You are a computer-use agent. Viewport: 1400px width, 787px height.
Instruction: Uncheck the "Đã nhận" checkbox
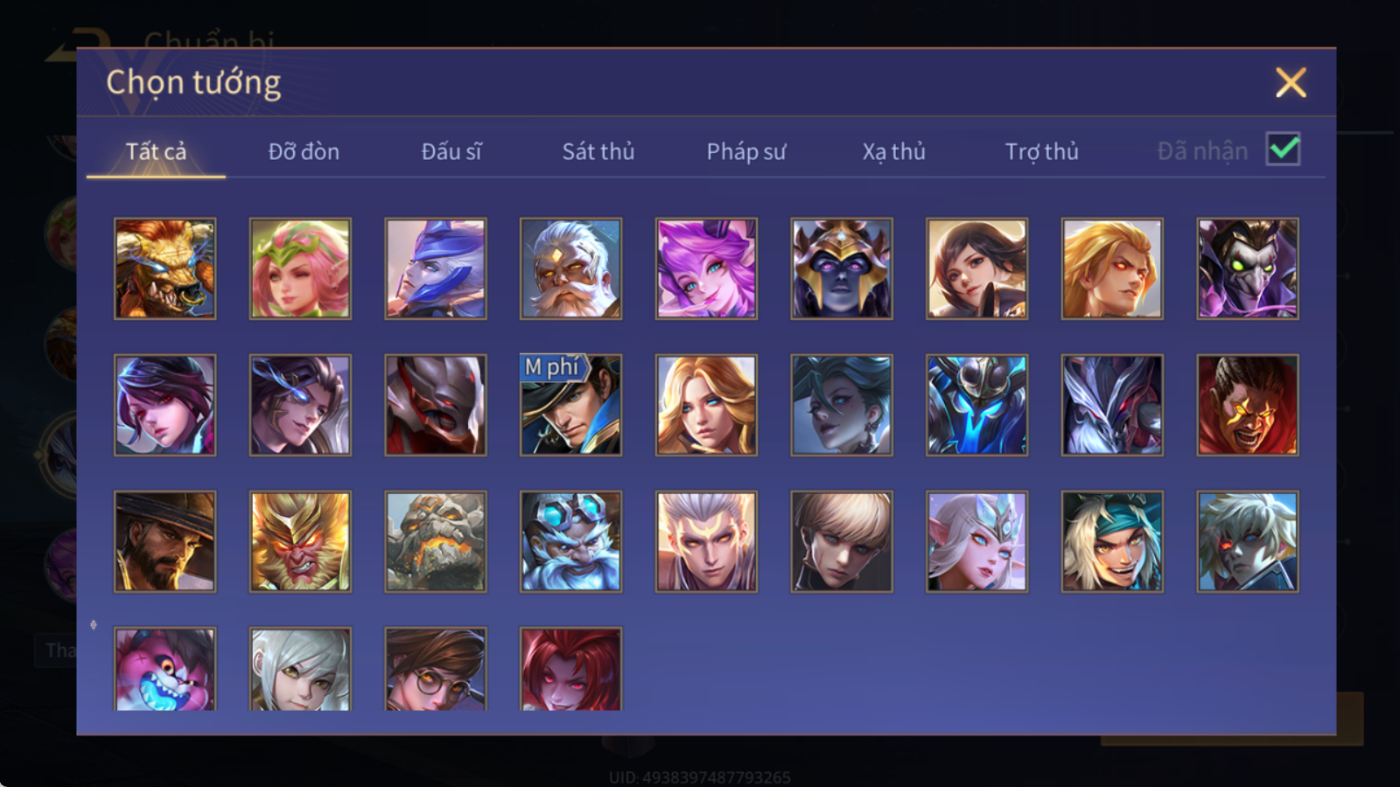point(1283,150)
